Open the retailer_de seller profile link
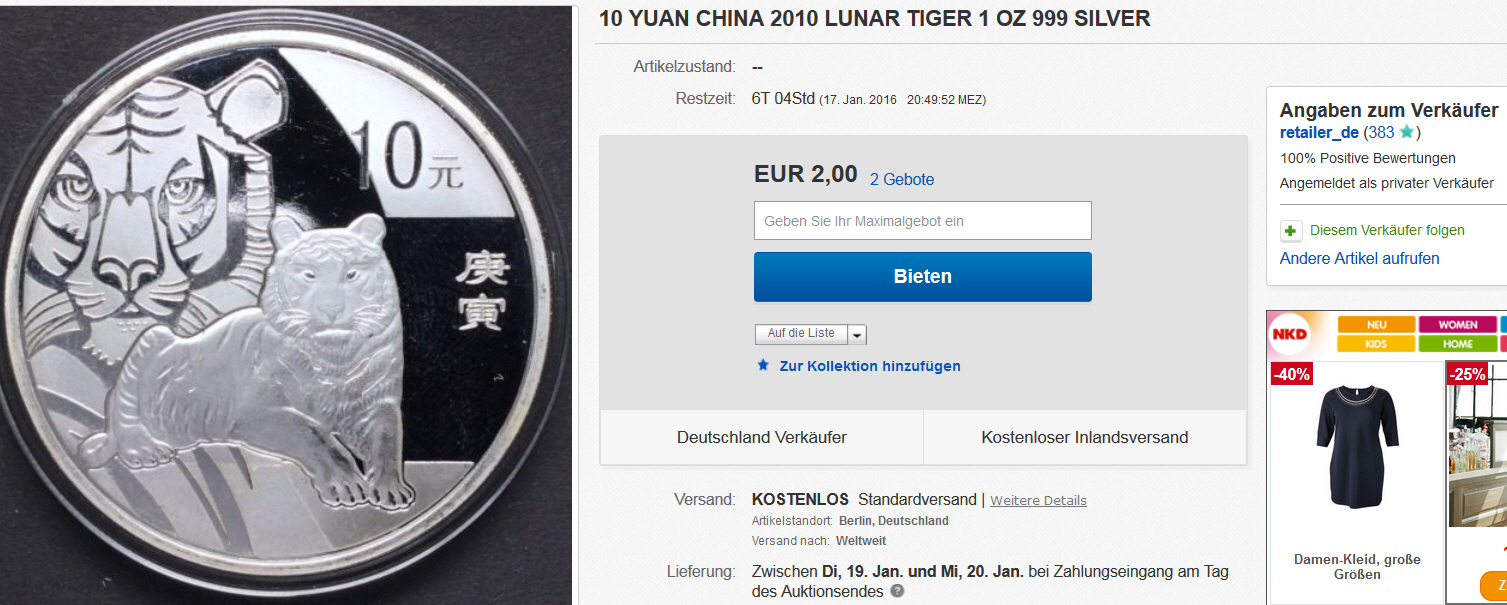Image resolution: width=1507 pixels, height=605 pixels. point(1319,133)
